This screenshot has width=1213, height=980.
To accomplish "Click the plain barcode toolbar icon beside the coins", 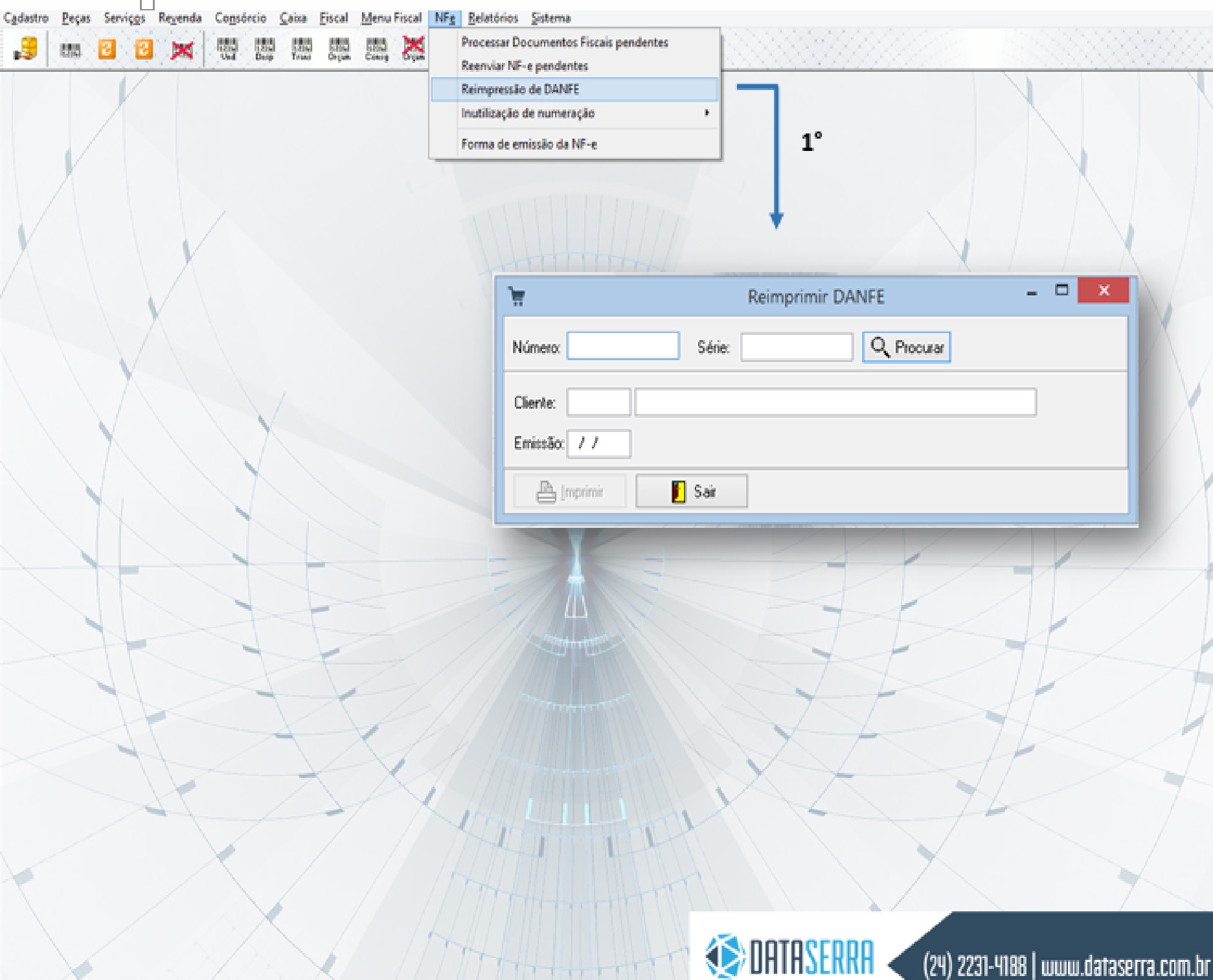I will point(71,50).
